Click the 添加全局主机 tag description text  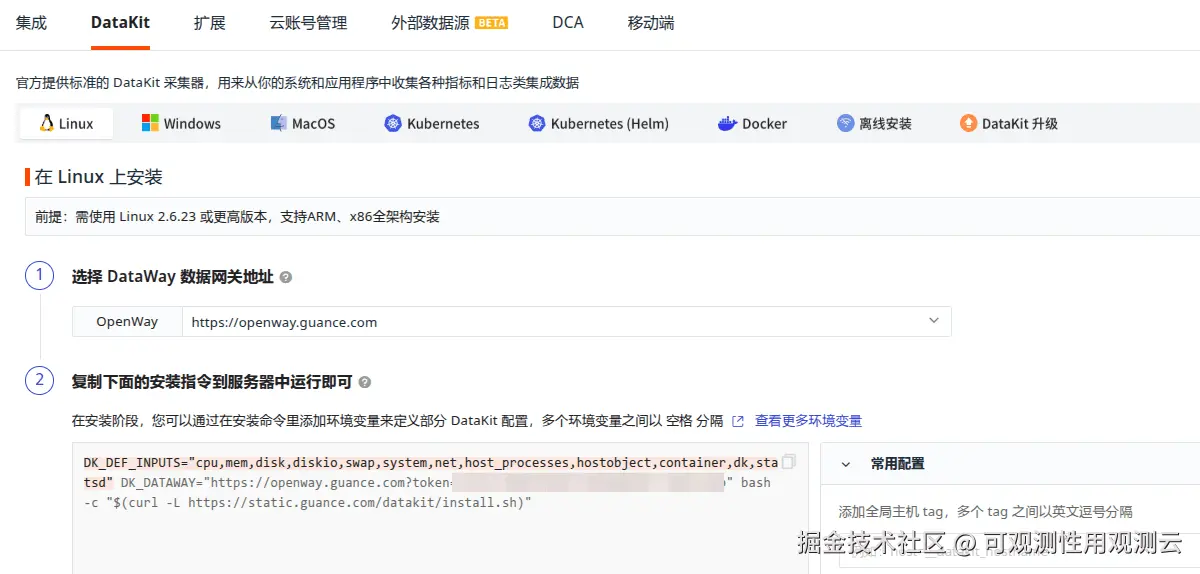(985, 511)
